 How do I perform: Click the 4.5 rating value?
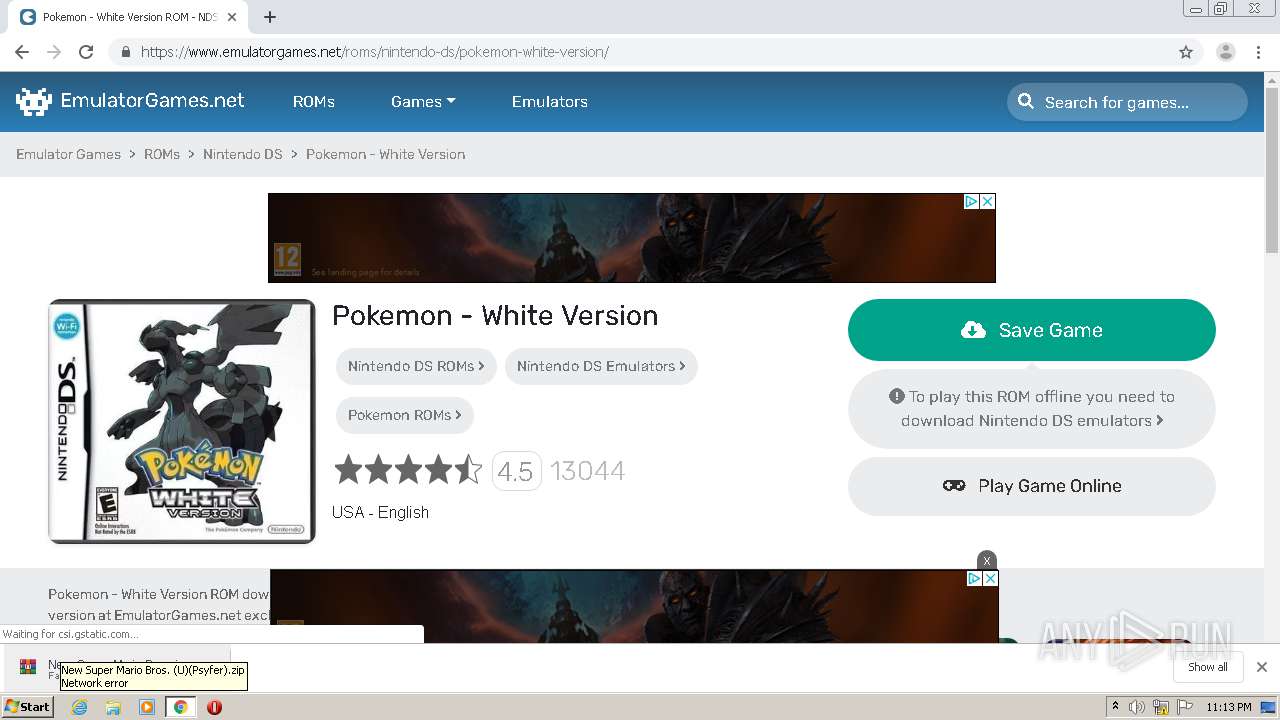click(516, 471)
